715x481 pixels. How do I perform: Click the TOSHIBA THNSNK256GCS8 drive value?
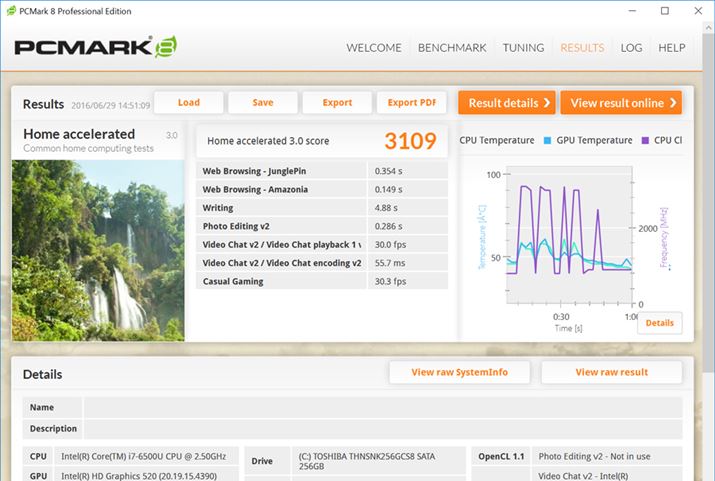pyautogui.click(x=367, y=461)
